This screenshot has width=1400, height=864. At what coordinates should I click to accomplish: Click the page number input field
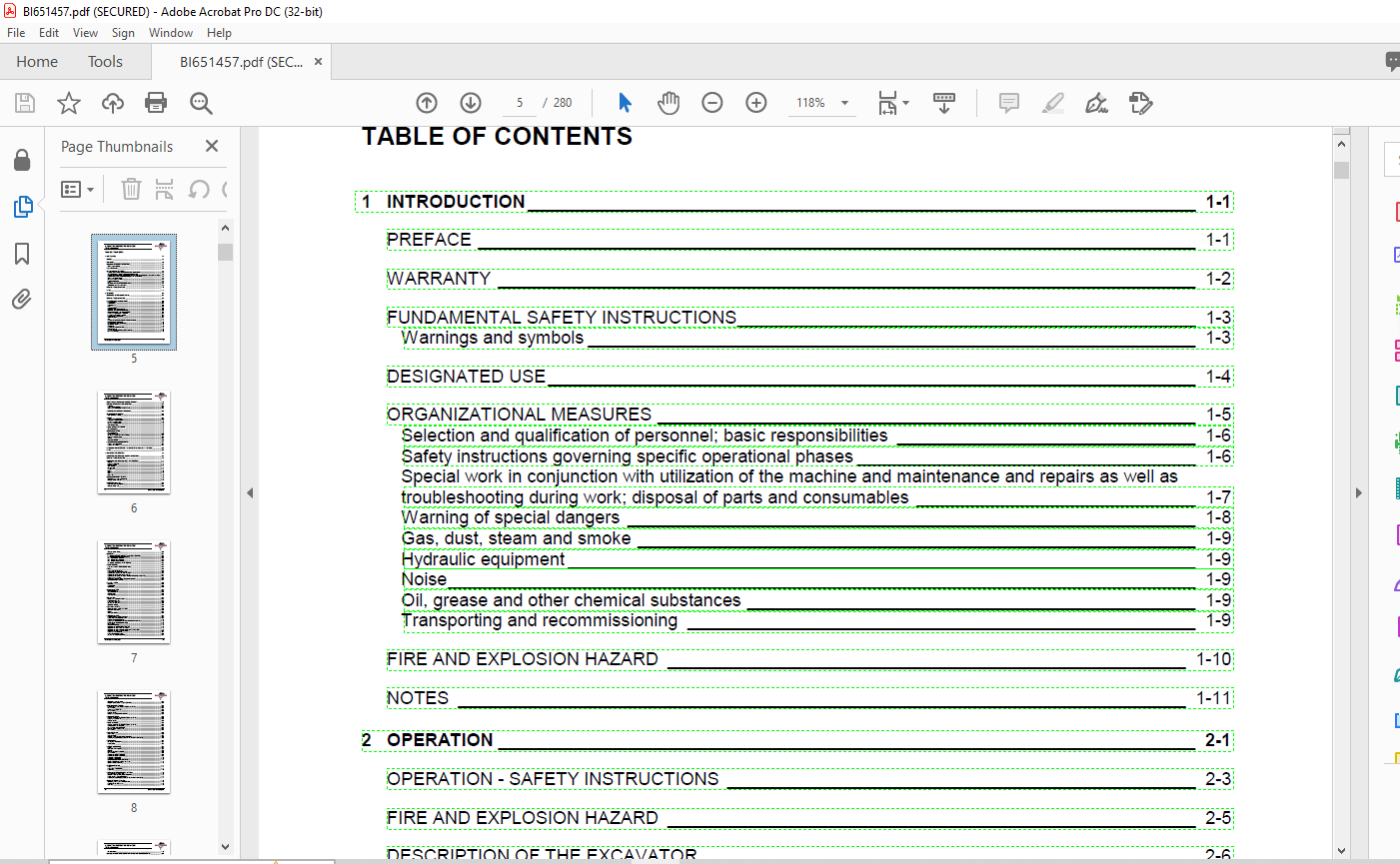(520, 103)
